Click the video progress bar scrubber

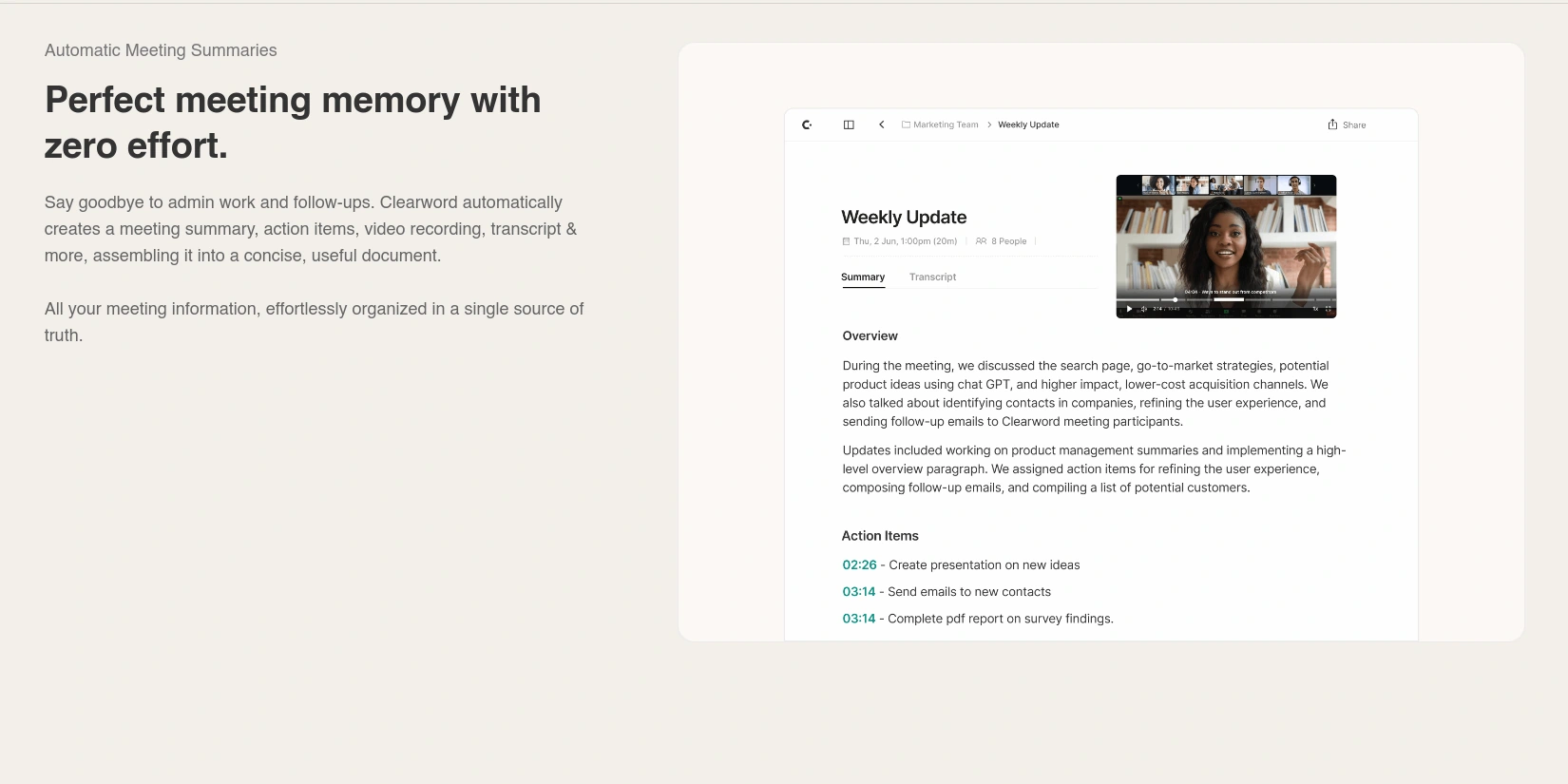1176,299
